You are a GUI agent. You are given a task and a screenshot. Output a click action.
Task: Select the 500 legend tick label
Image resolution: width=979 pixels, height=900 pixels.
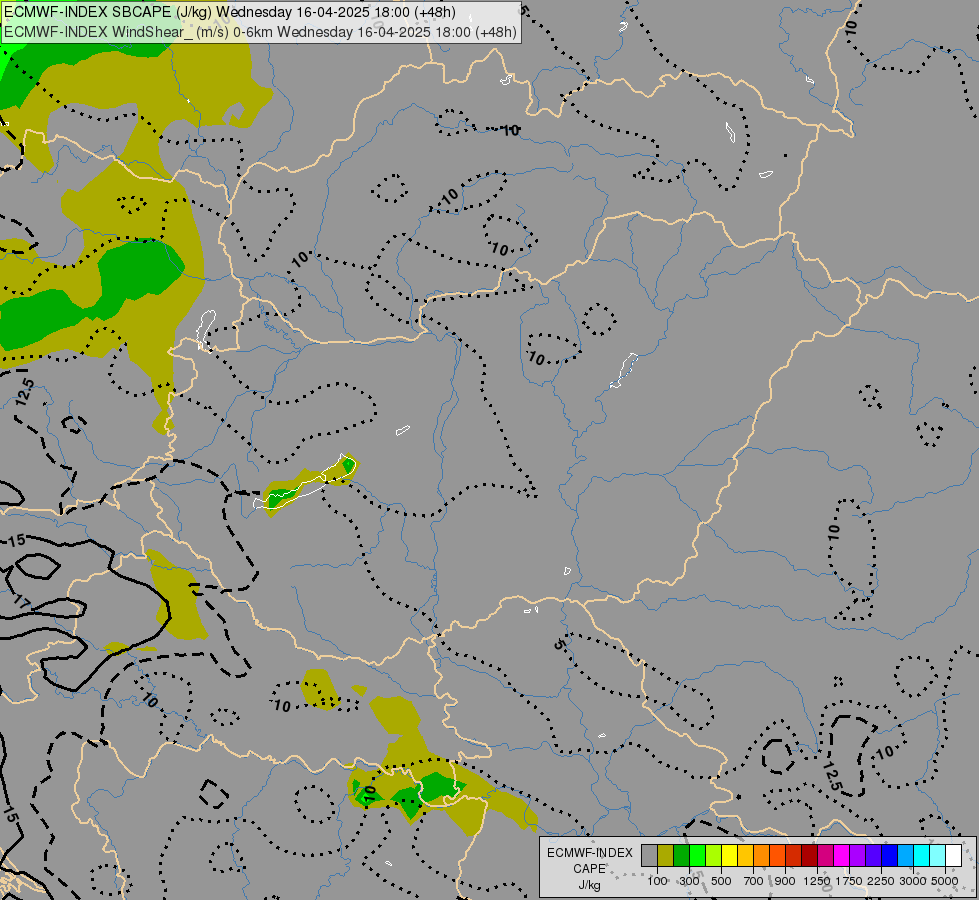click(x=721, y=881)
